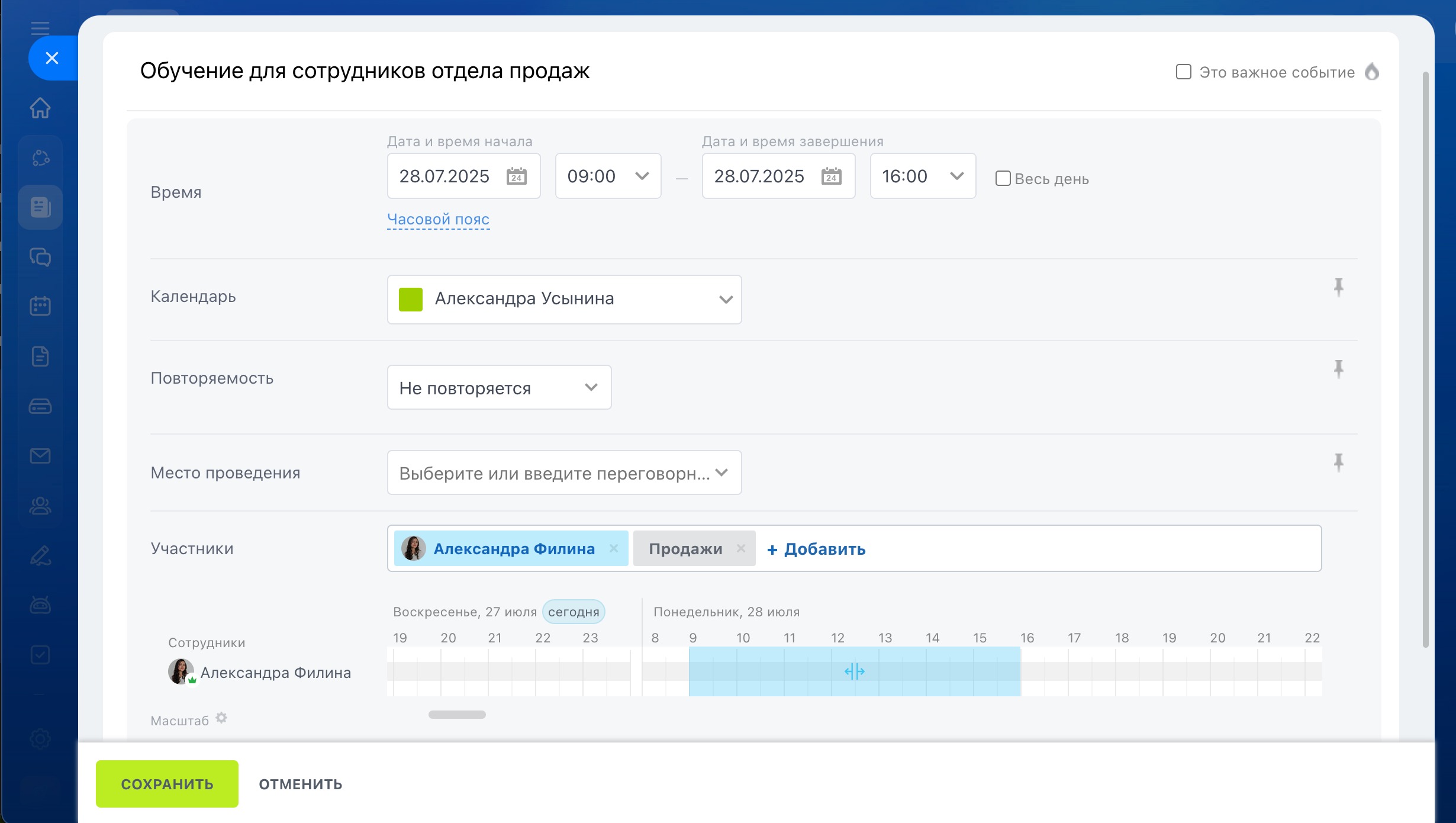The image size is (1456, 823).
Task: Click the flame important-event icon
Action: point(1372,72)
